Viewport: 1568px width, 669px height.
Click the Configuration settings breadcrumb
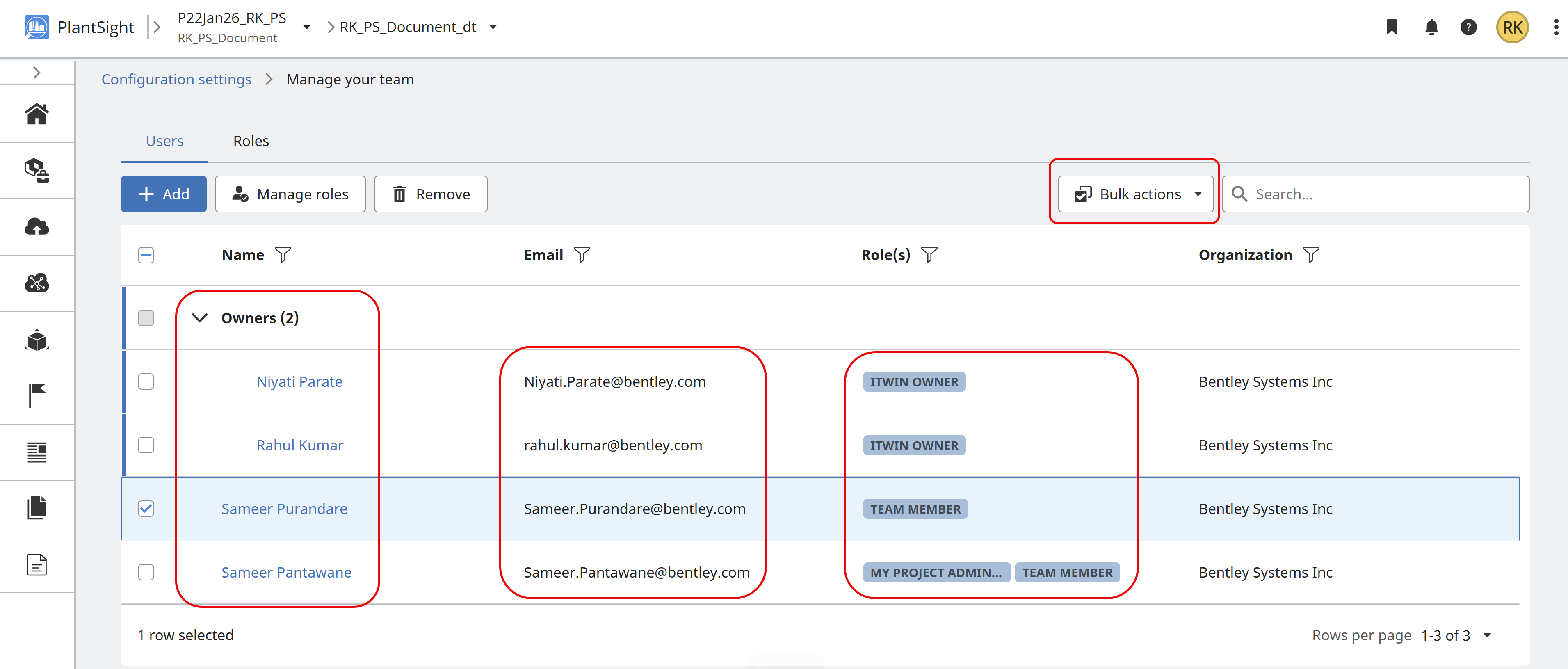[176, 79]
